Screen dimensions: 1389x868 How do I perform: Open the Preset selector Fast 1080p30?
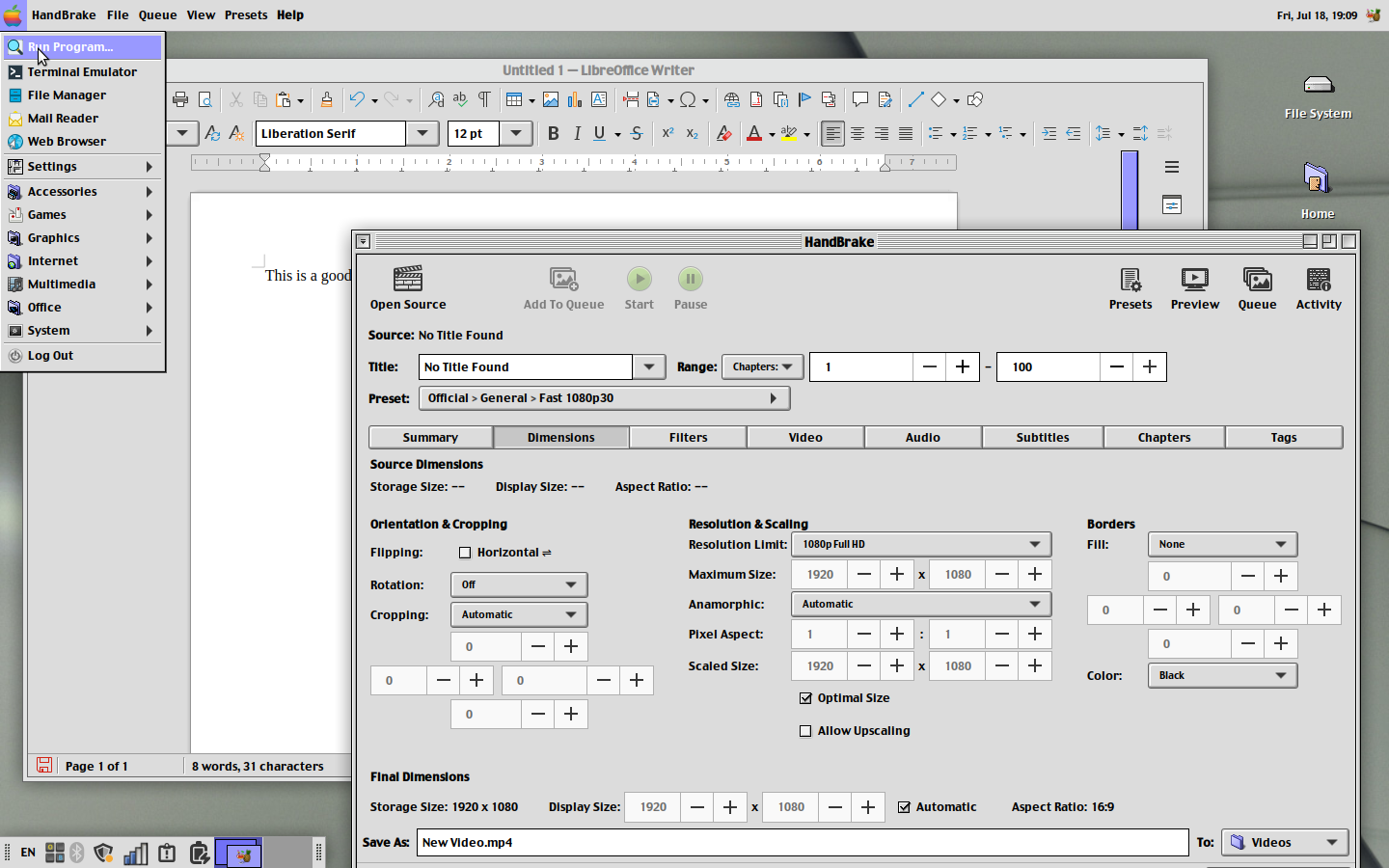click(604, 397)
